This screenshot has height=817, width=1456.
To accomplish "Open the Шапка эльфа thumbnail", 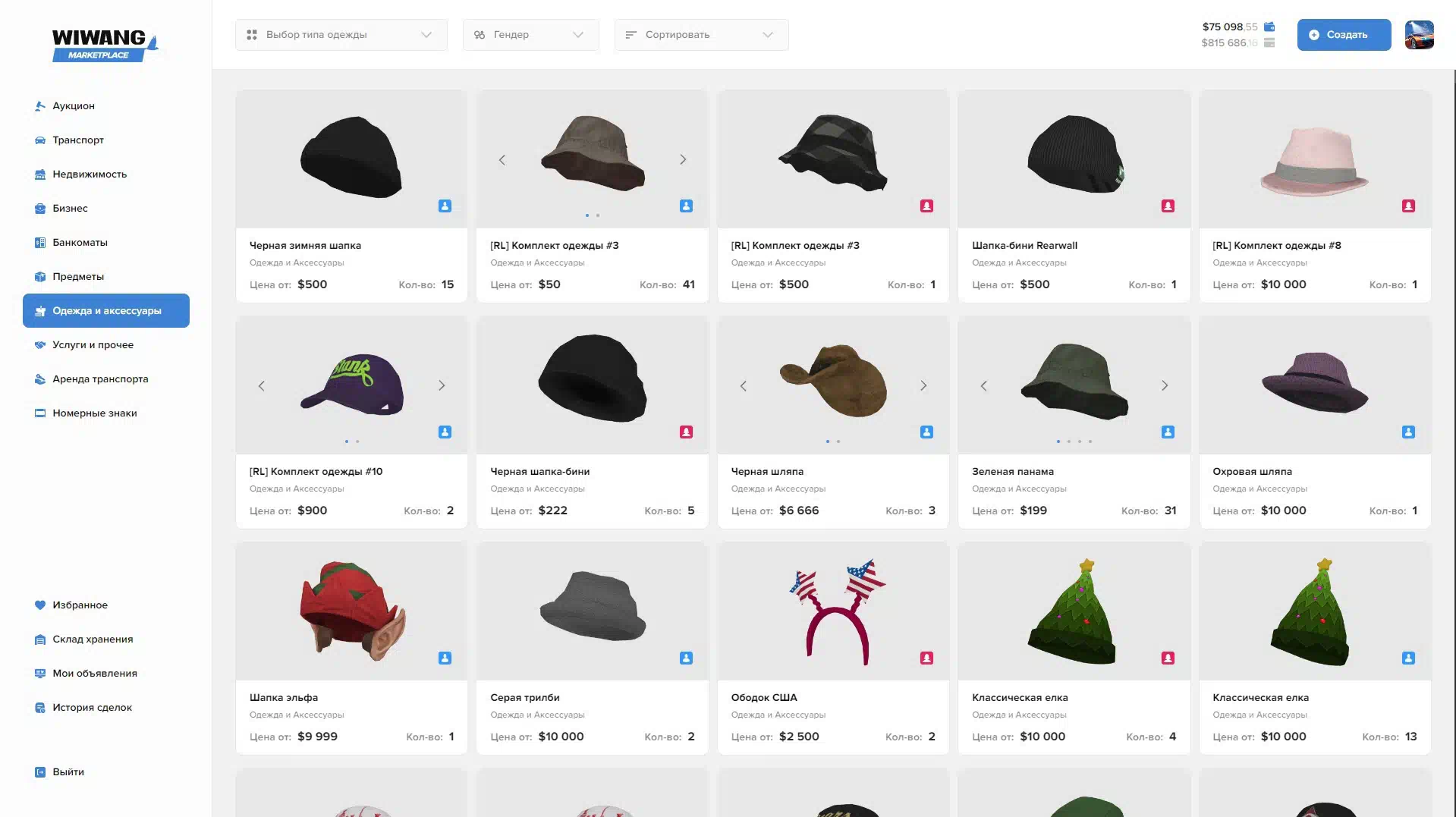I will (x=353, y=611).
